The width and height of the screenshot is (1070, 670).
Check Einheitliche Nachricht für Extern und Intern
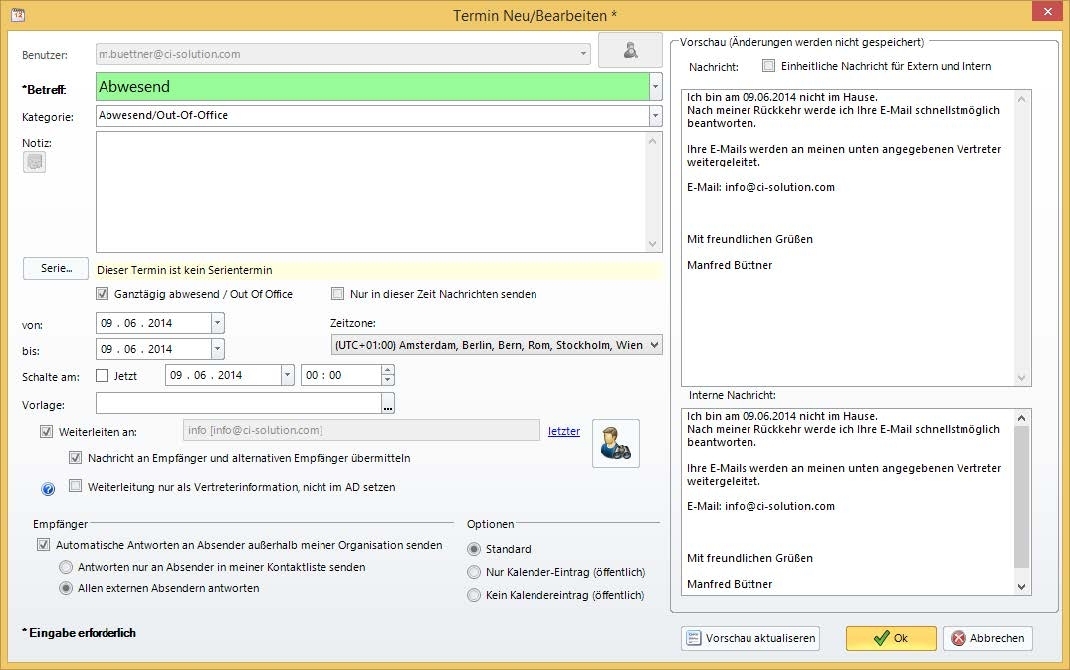click(x=768, y=66)
